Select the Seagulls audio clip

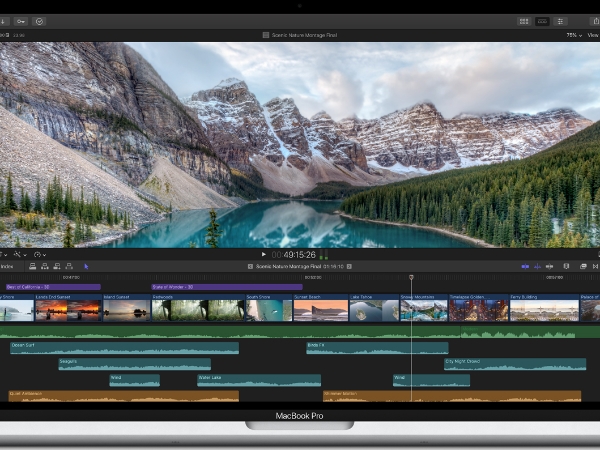click(x=135, y=364)
